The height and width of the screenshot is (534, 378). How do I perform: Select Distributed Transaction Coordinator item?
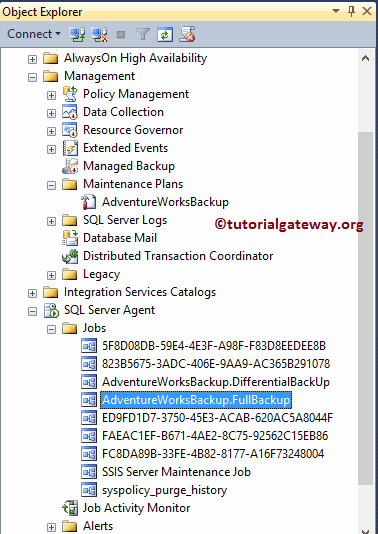(x=178, y=256)
